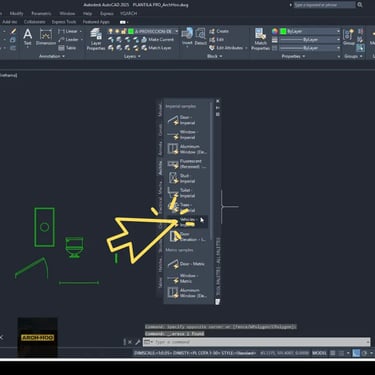Toggle the layer lock padlock icon
Image resolution: width=375 pixels, height=375 pixels.
(124, 31)
